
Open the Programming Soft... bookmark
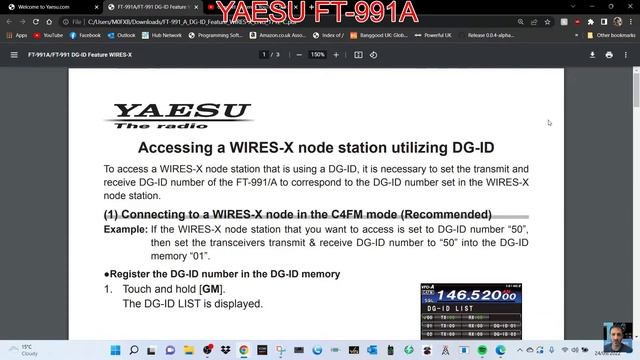[x=216, y=36]
